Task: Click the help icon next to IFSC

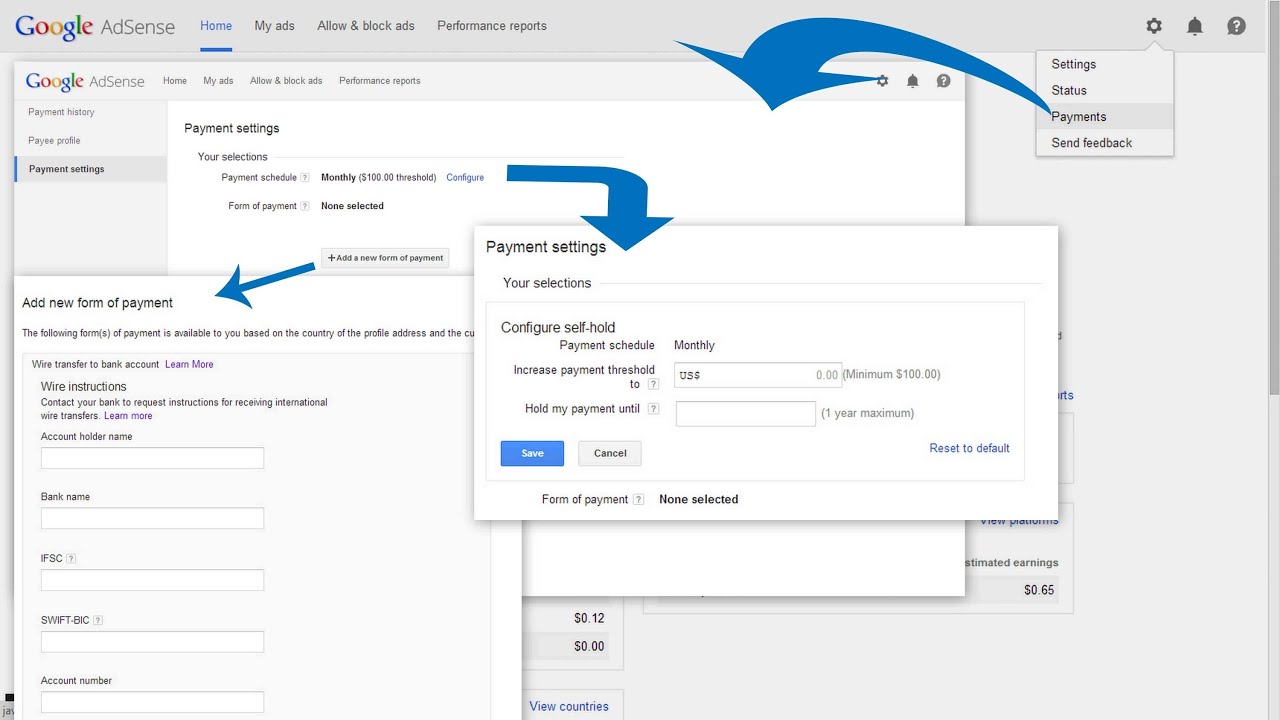Action: point(71,559)
